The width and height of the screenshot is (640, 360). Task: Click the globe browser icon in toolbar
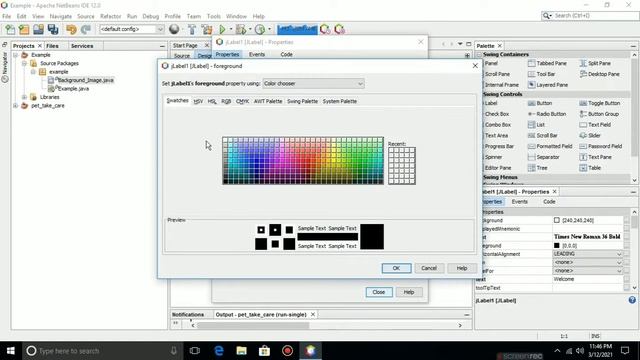[x=174, y=29]
